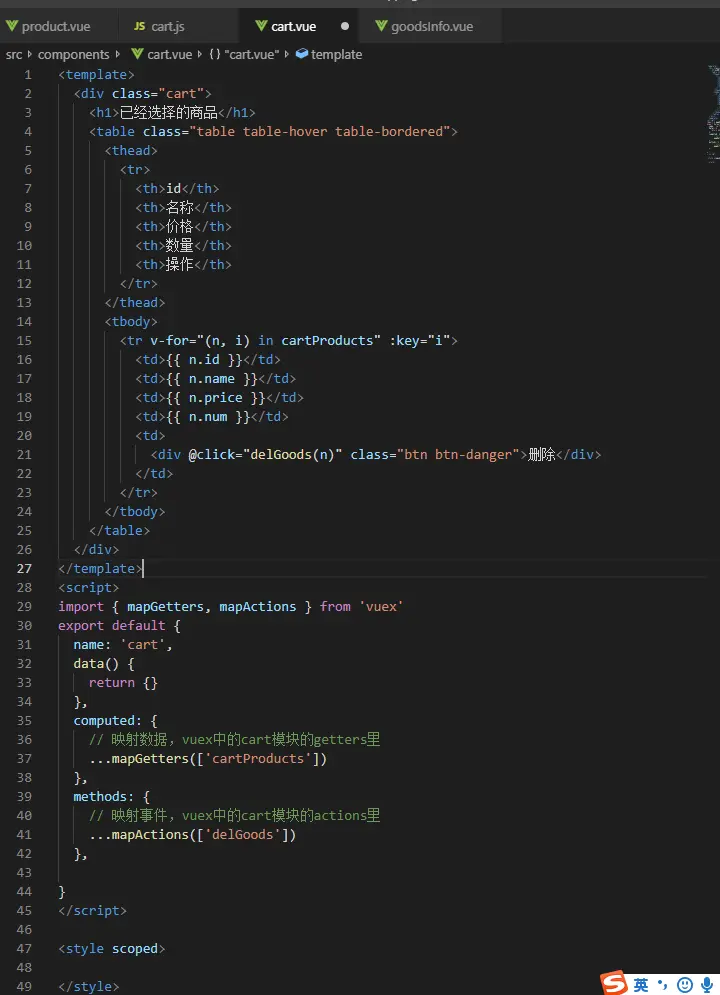The height and width of the screenshot is (995, 720).
Task: Click the th 操作 header text
Action: (180, 265)
